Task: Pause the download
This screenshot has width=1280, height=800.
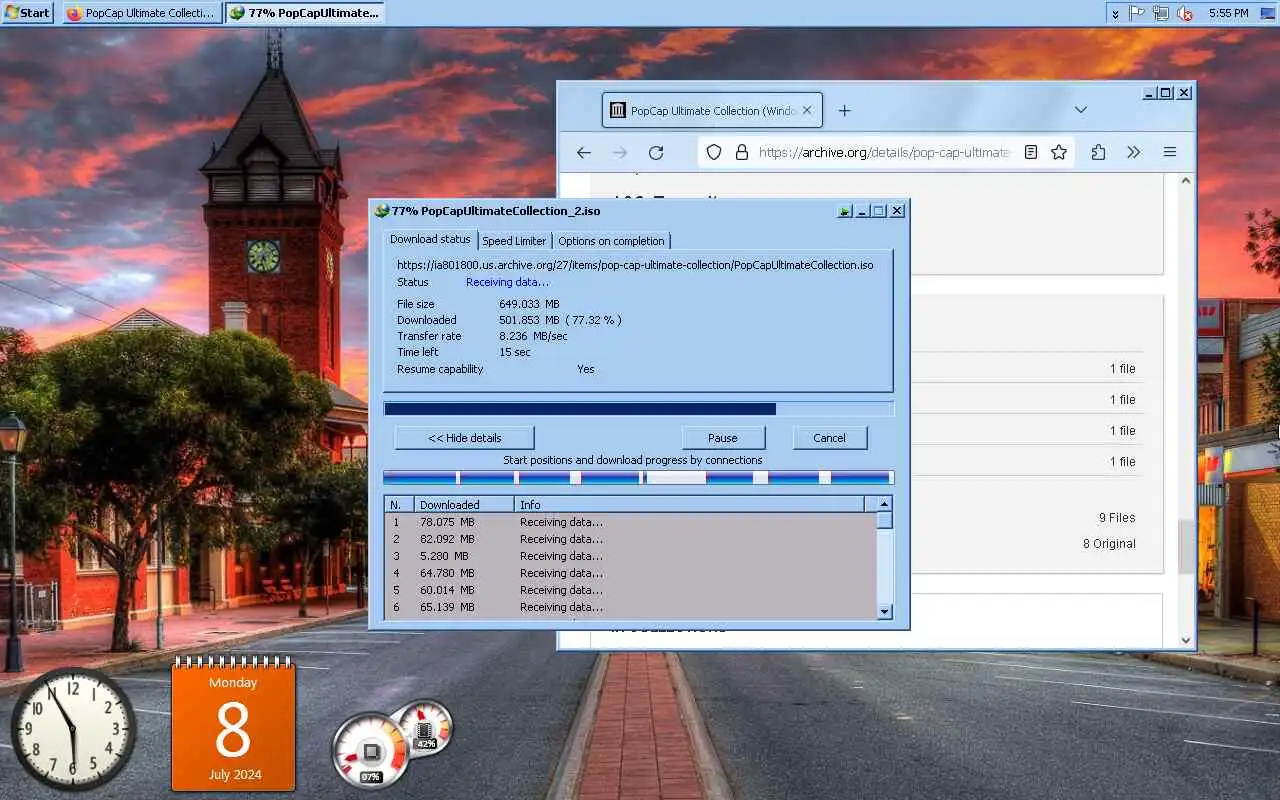Action: click(723, 438)
